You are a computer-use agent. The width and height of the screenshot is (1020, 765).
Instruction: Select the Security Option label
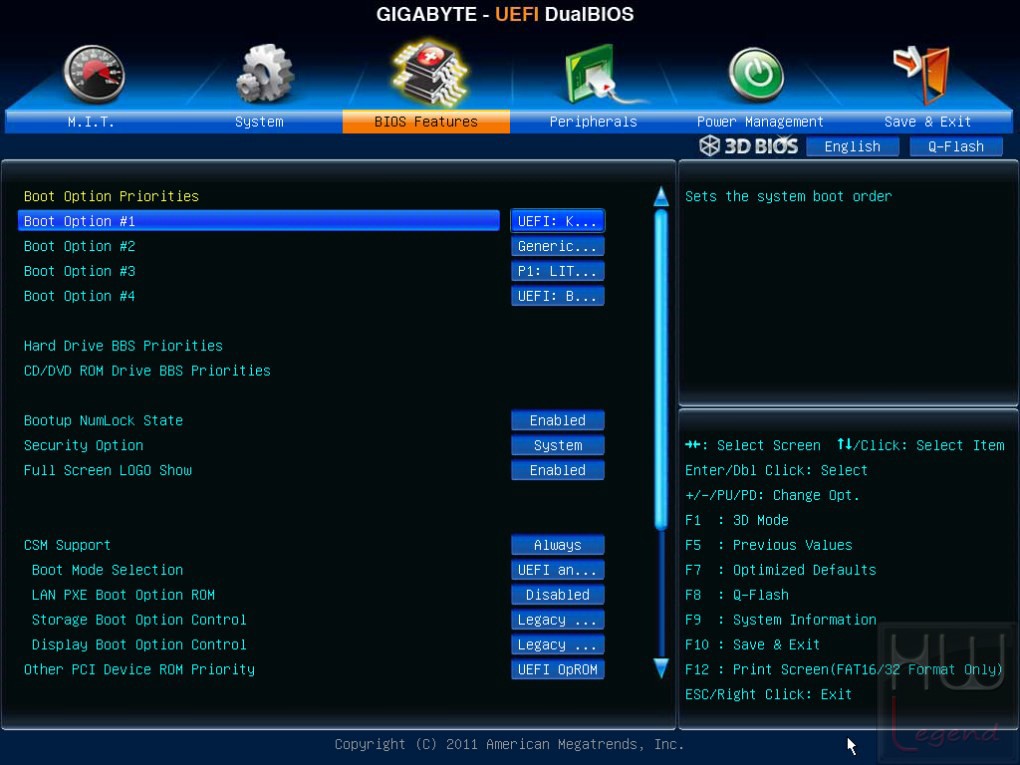(83, 445)
